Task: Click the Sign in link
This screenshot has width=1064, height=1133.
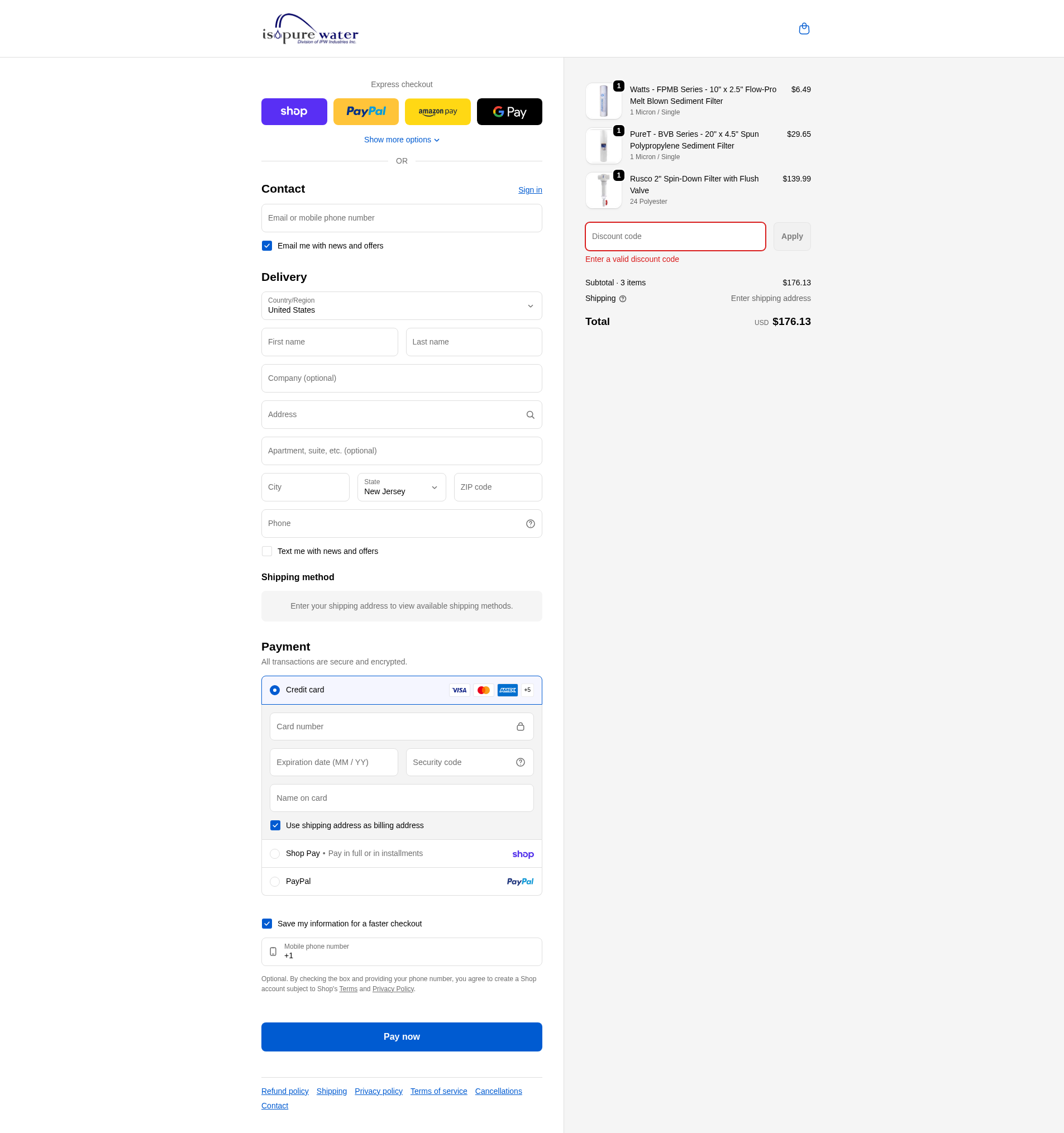Action: [529, 190]
